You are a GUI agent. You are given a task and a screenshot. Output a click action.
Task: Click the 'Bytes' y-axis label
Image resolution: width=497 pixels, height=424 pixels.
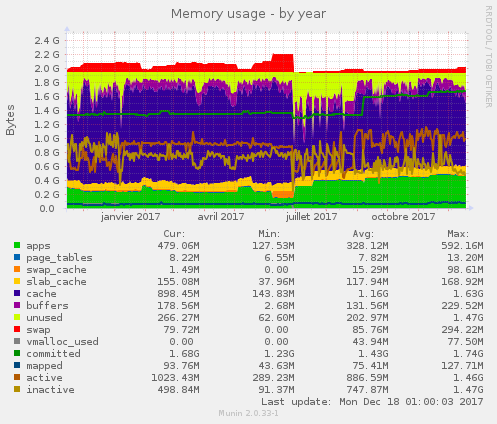point(10,120)
